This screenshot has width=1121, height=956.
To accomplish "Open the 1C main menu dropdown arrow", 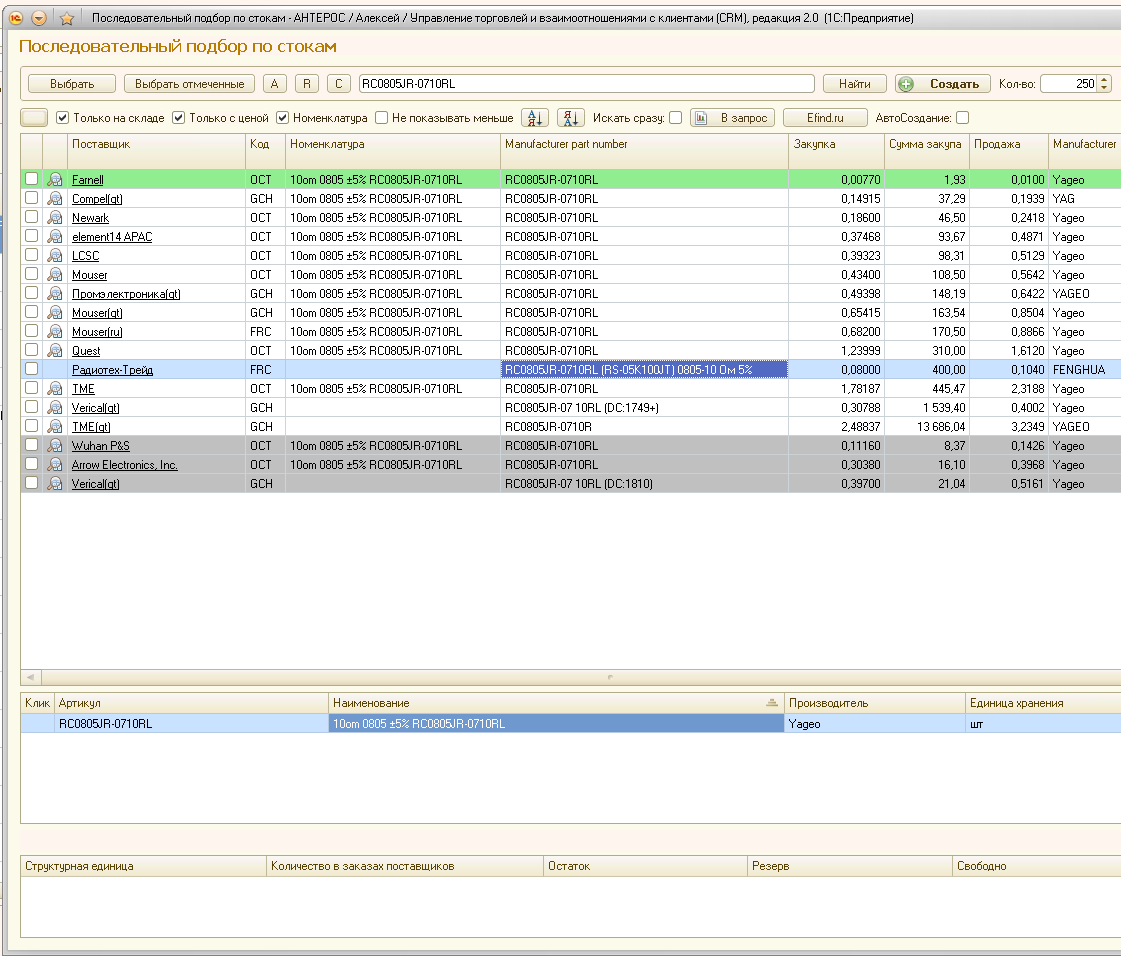I will point(39,18).
